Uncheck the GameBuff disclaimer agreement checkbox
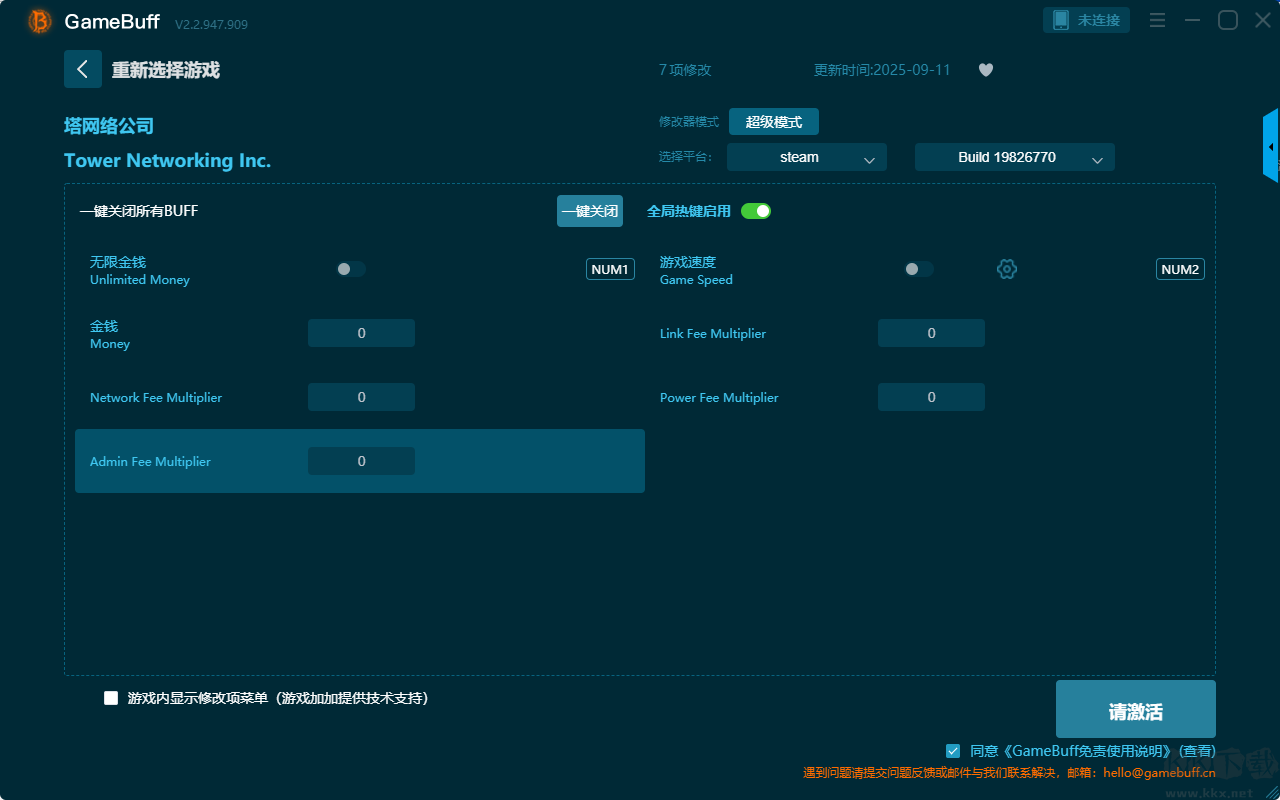 tap(953, 751)
